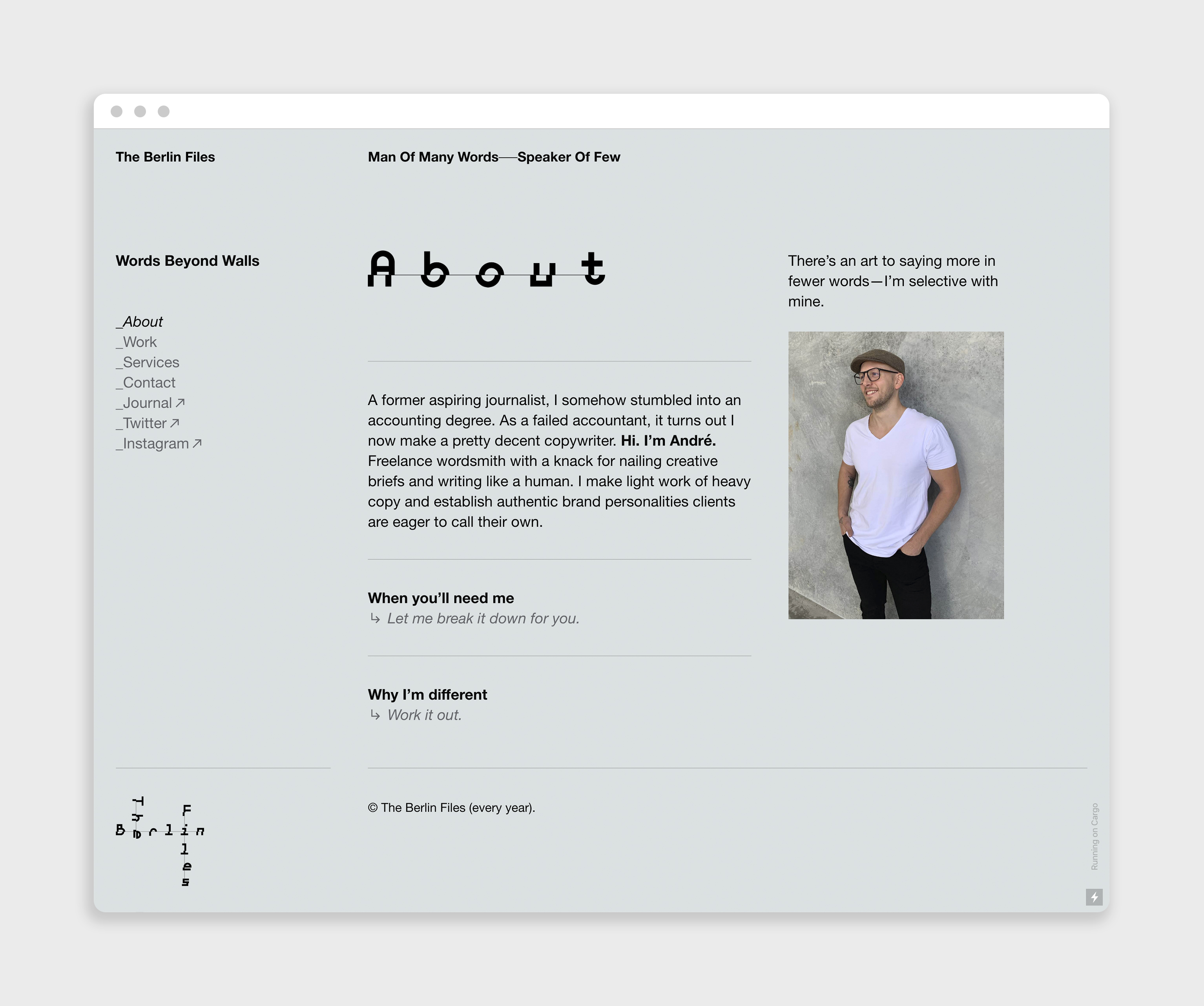Expand 'When you'll need me' section
The image size is (1204, 1006).
(x=440, y=598)
